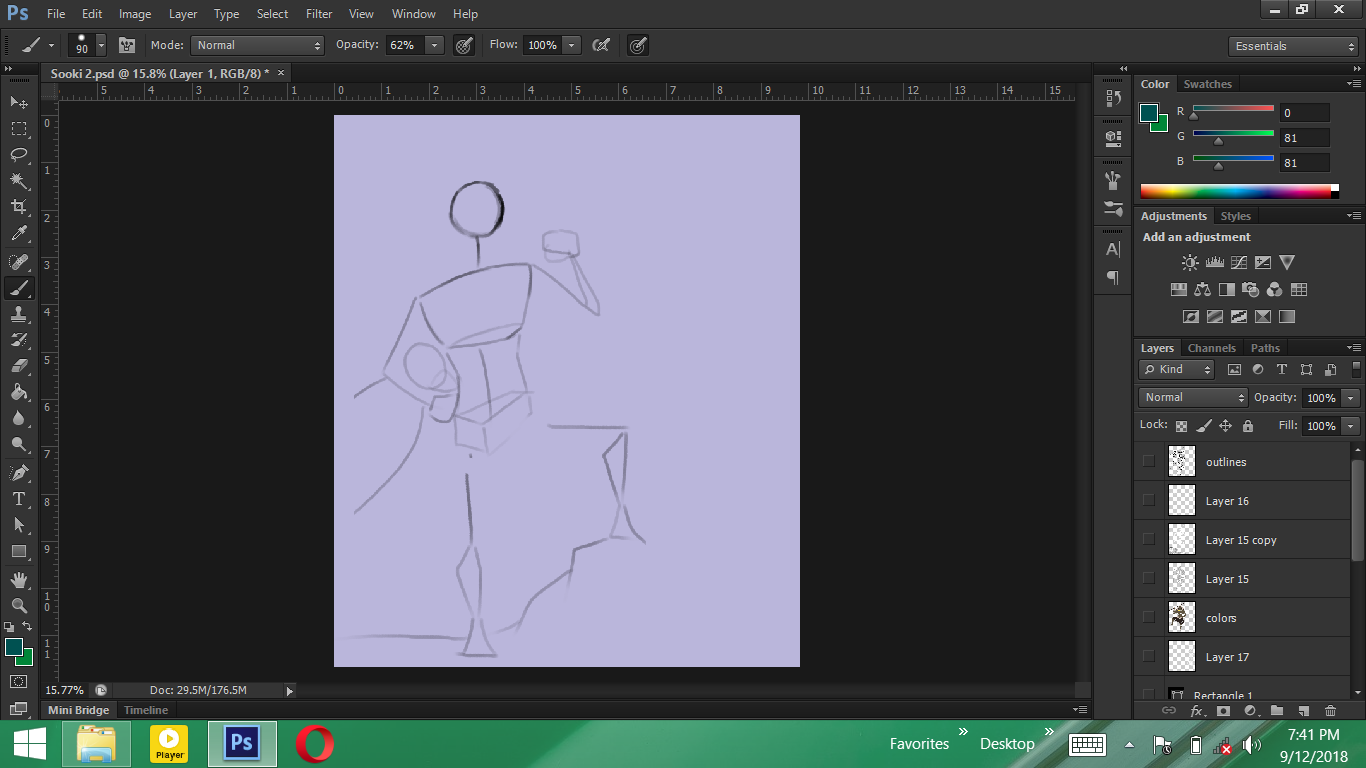Viewport: 1366px width, 768px height.
Task: Open the brush Mode dropdown
Action: (x=258, y=45)
